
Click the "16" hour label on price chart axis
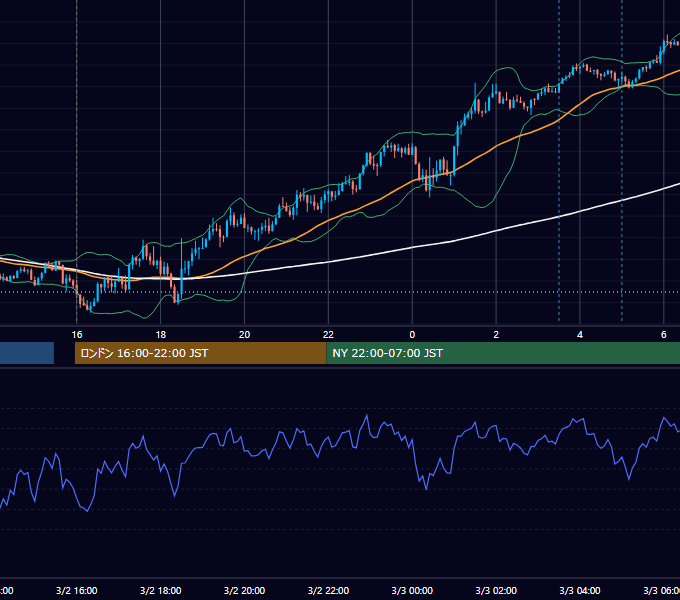(x=77, y=334)
